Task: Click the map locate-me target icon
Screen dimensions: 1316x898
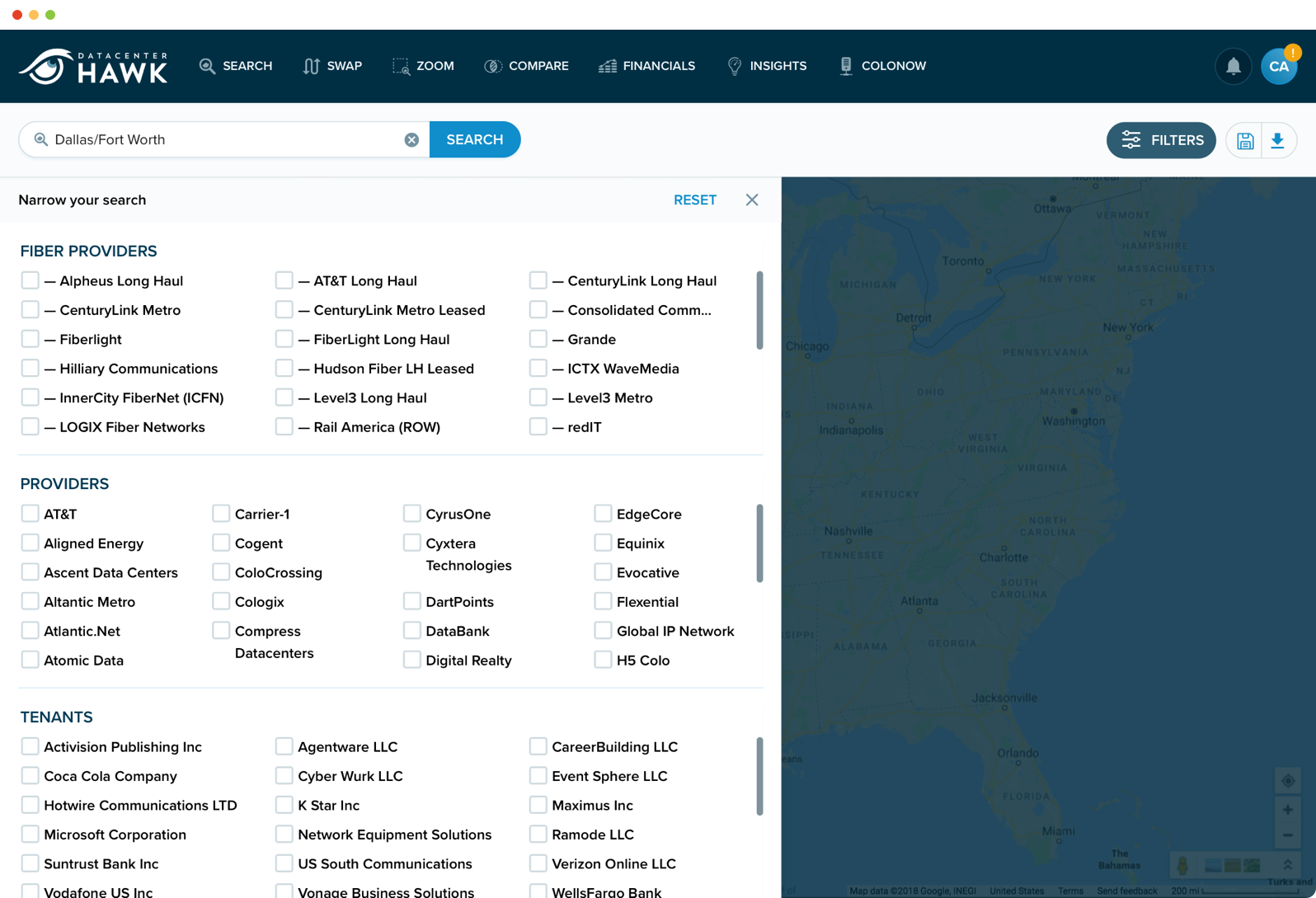Action: 1287,780
